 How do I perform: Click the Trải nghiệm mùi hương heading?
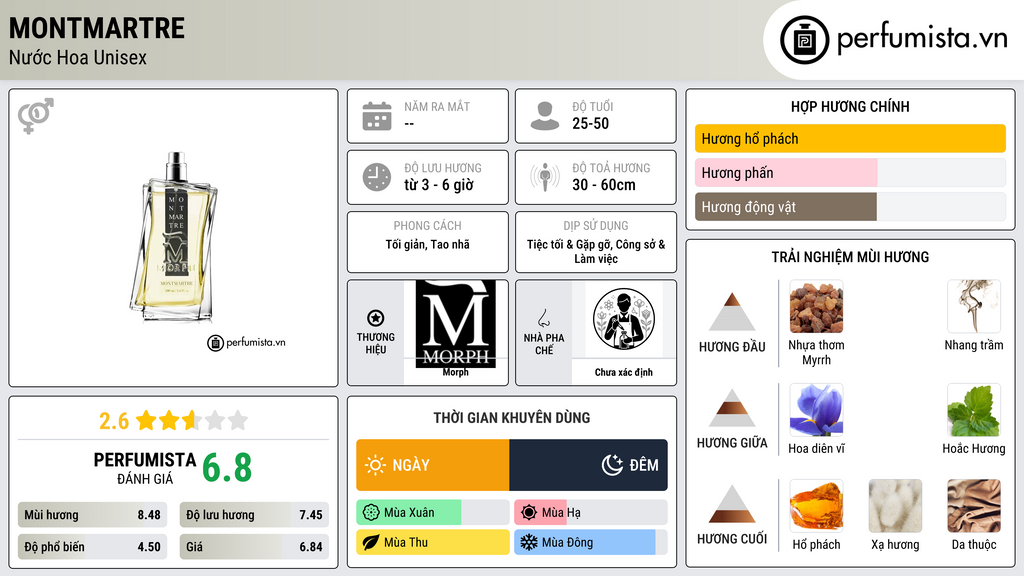point(850,257)
